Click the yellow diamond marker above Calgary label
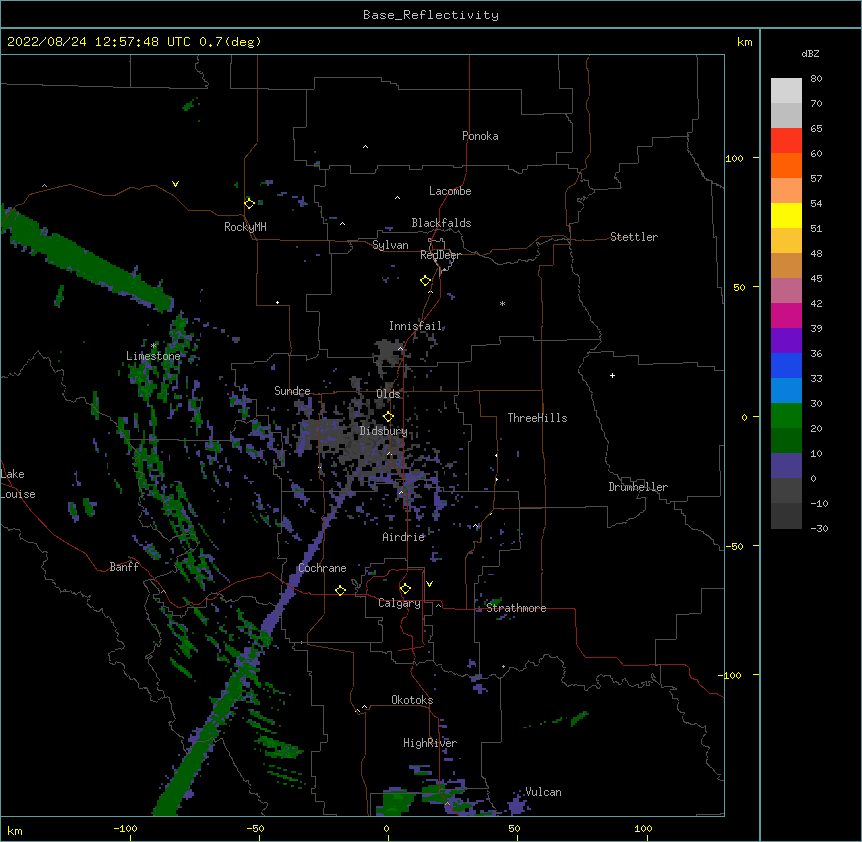862x842 pixels. (x=405, y=589)
